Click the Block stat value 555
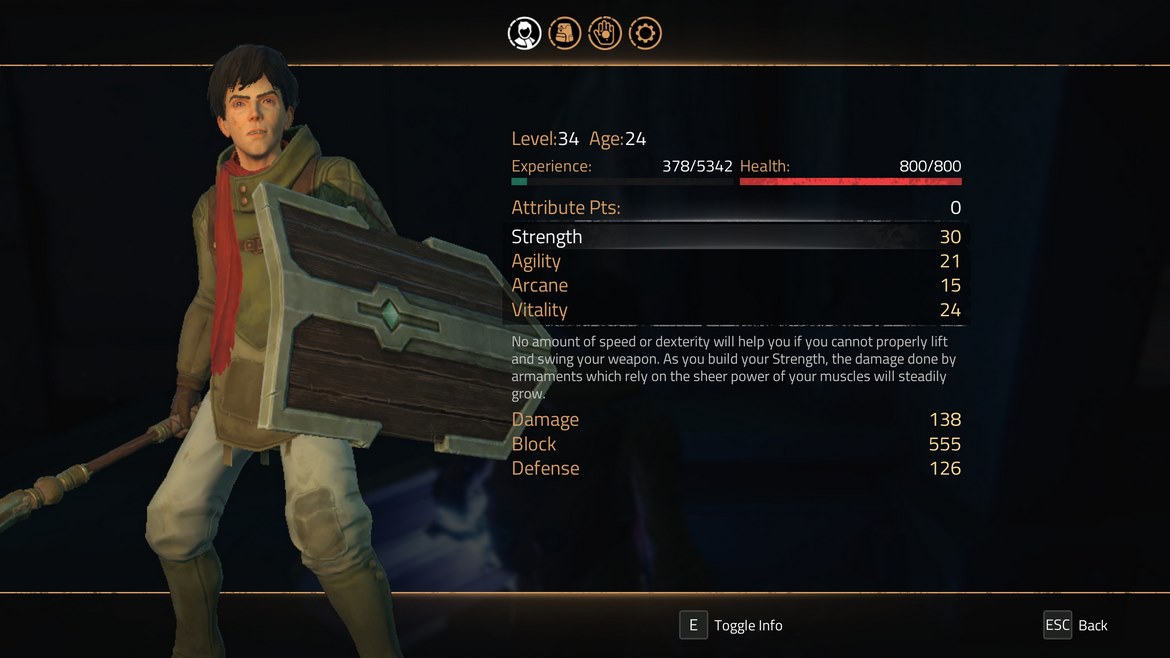This screenshot has height=658, width=1170. pos(945,444)
